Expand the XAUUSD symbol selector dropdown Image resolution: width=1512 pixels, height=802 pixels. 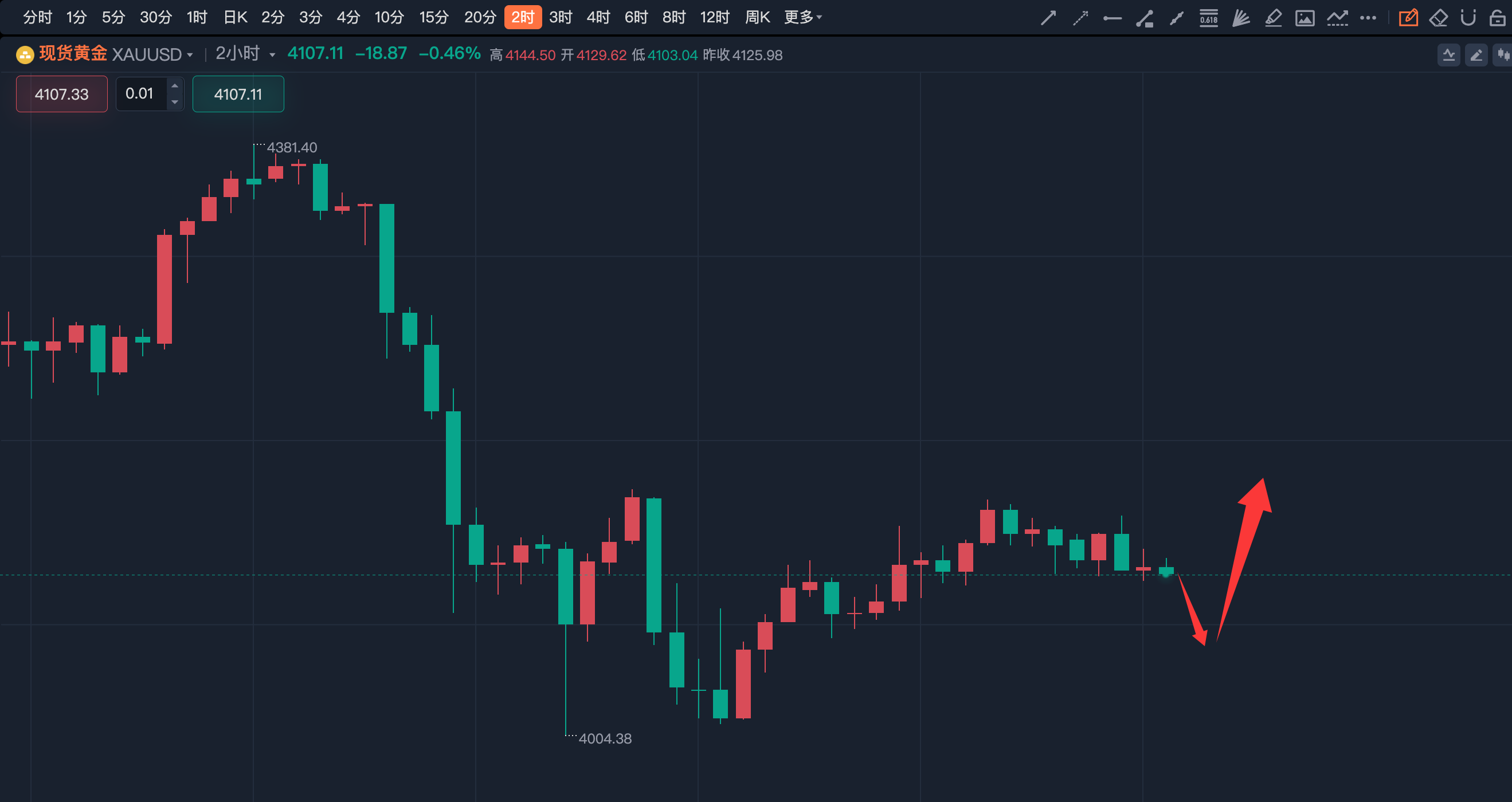(x=189, y=55)
